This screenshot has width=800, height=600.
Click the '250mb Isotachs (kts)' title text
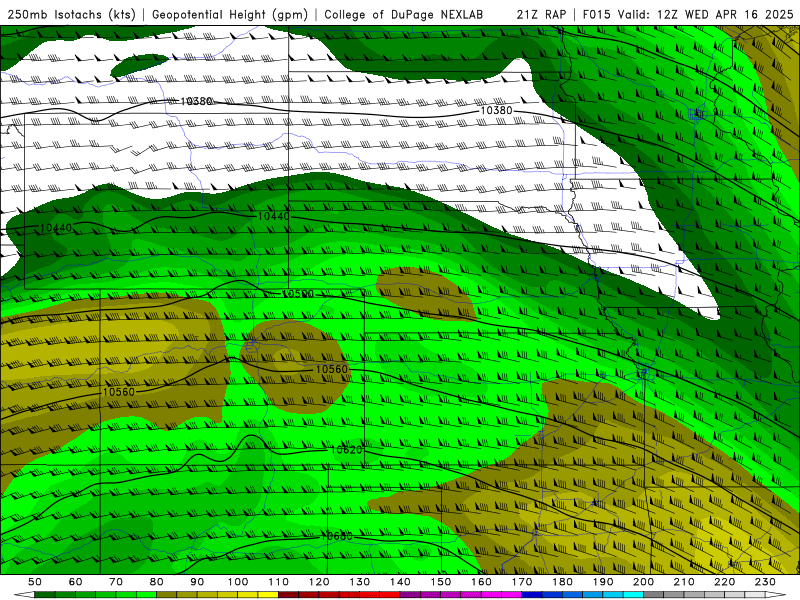tap(71, 15)
